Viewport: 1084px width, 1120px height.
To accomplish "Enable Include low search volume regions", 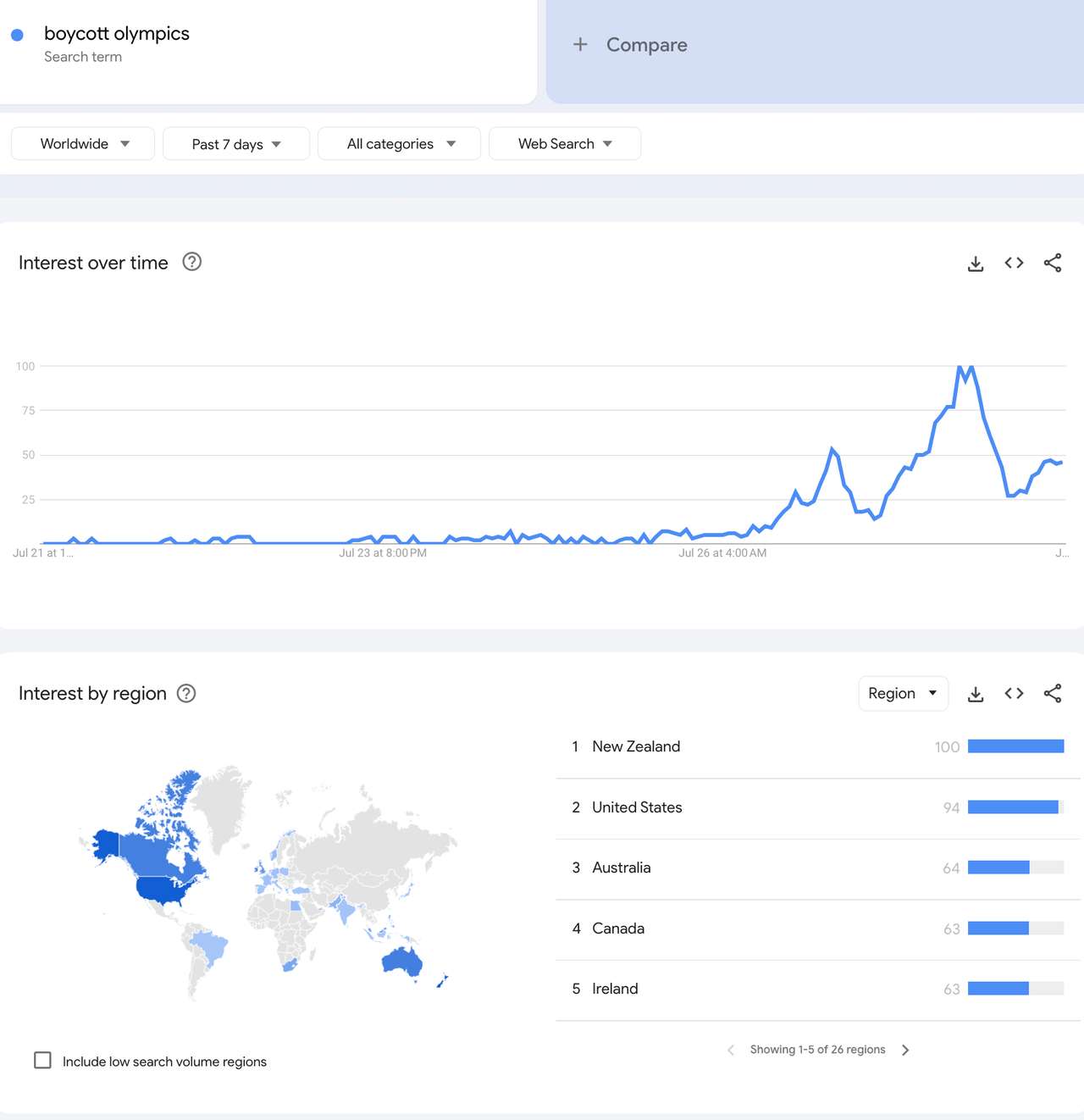I will [42, 1060].
